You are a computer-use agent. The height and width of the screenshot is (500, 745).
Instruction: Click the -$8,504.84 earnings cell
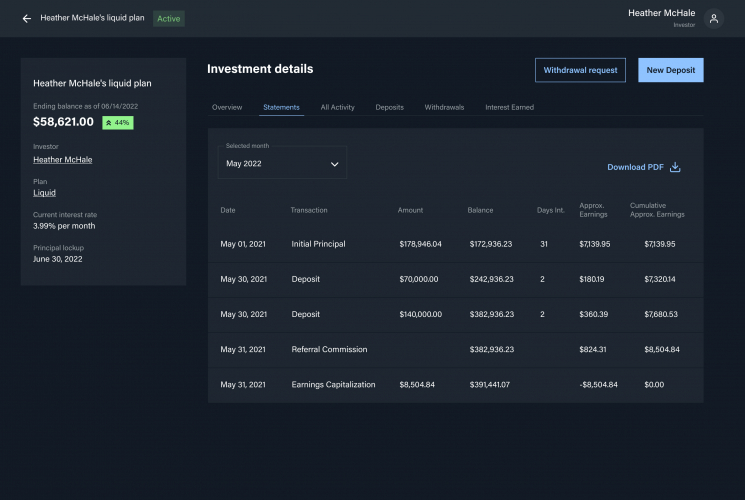click(x=598, y=385)
